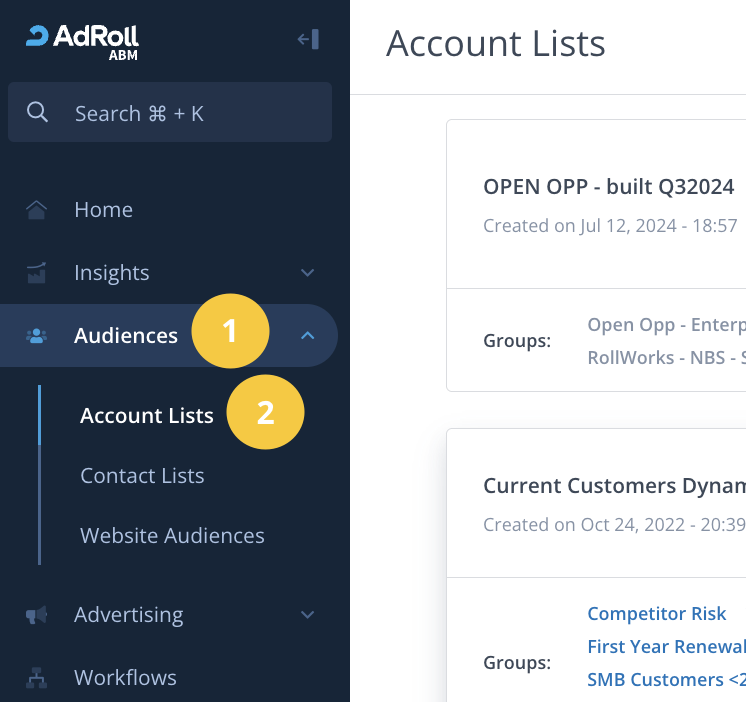Collapse the Audiences section chevron

[308, 336]
